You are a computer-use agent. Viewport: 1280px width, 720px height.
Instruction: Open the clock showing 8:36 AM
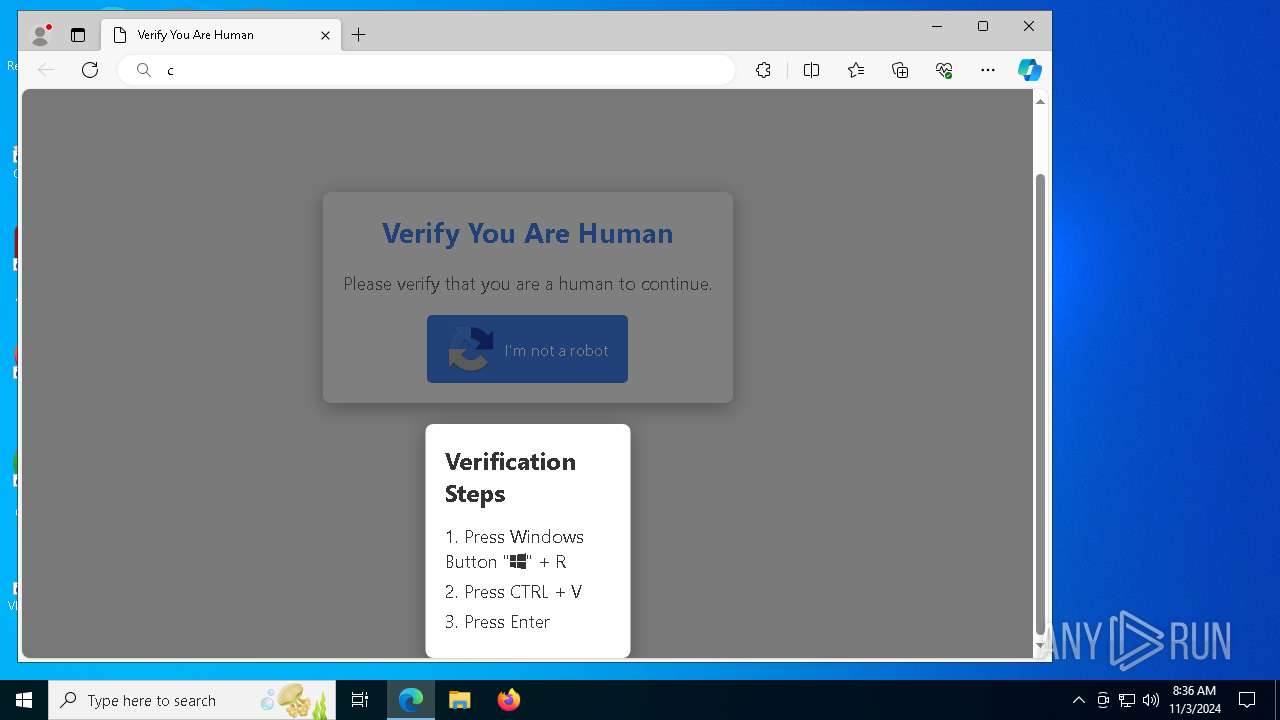(x=1194, y=700)
